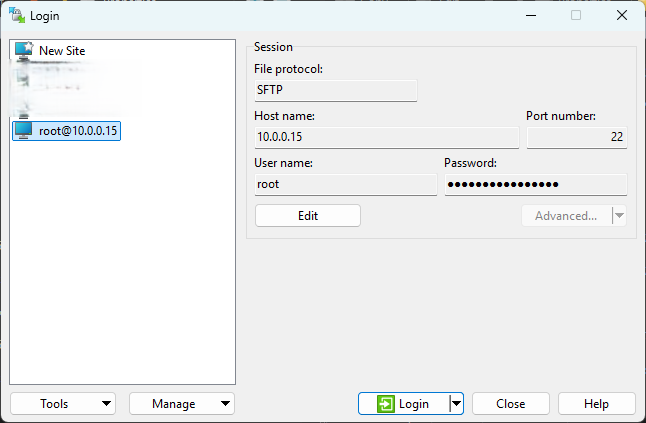Select the New Site entry label

tap(69, 51)
